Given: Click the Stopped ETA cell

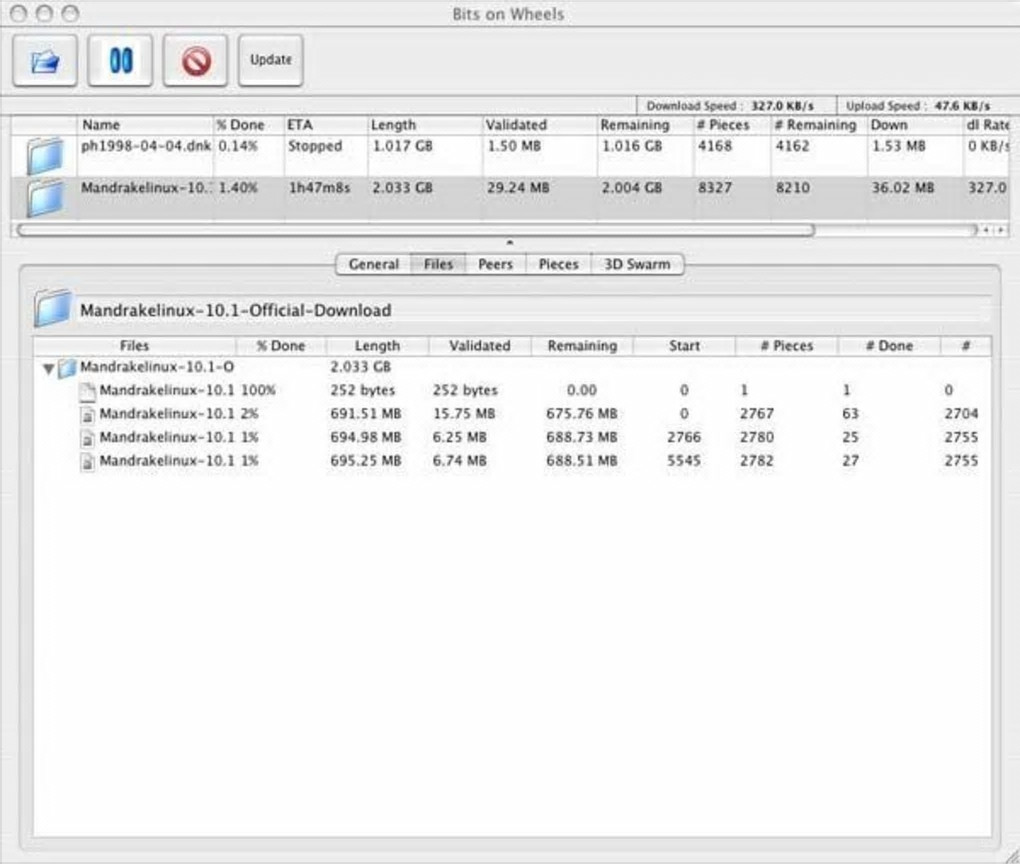Looking at the screenshot, I should [315, 146].
